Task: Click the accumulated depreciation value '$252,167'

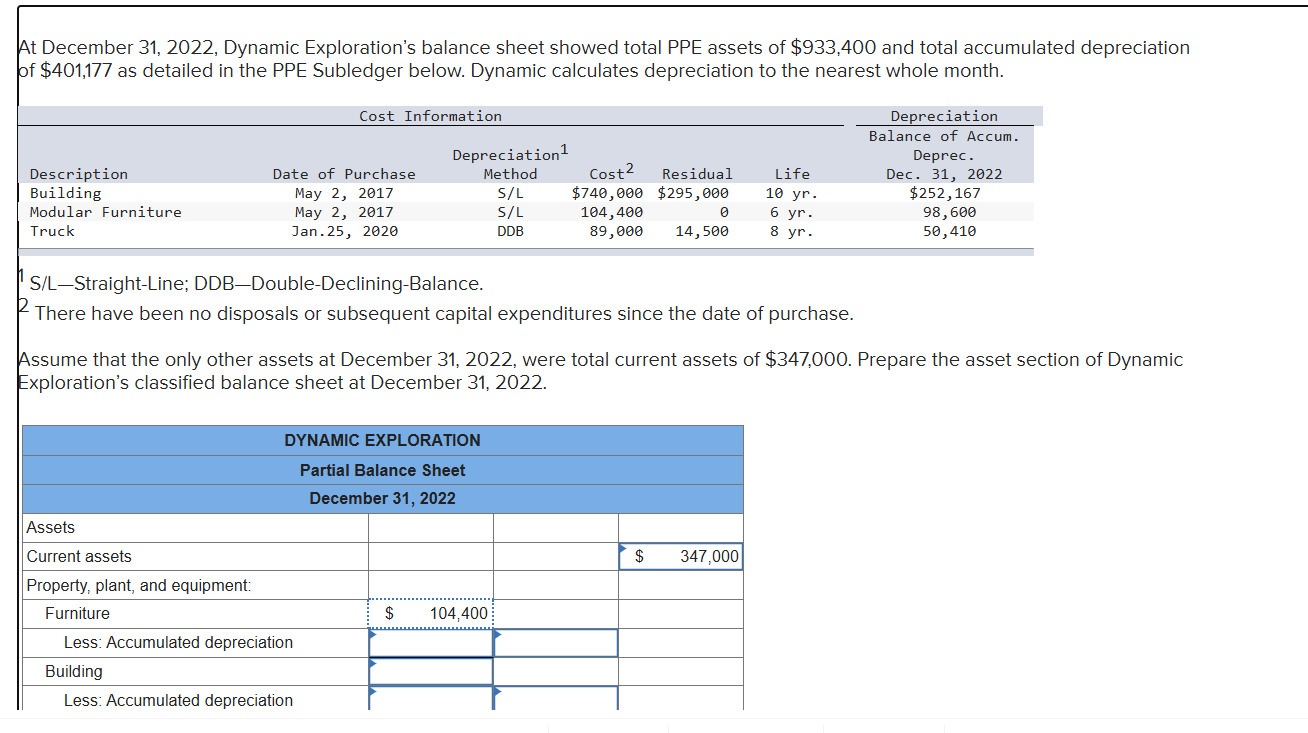Action: click(x=944, y=193)
